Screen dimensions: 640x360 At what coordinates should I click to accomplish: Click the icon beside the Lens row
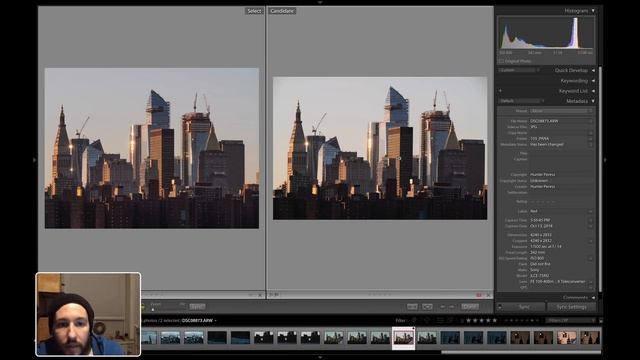pos(590,282)
